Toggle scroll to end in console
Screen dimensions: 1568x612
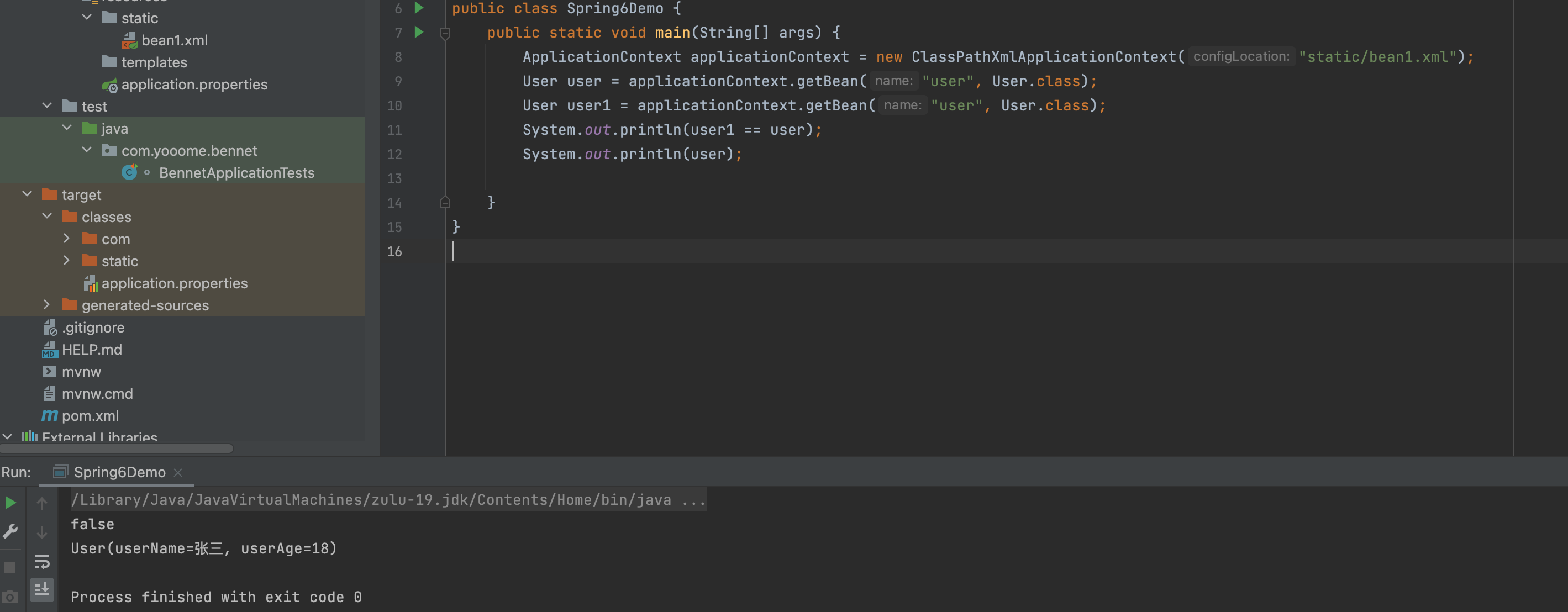(x=42, y=589)
